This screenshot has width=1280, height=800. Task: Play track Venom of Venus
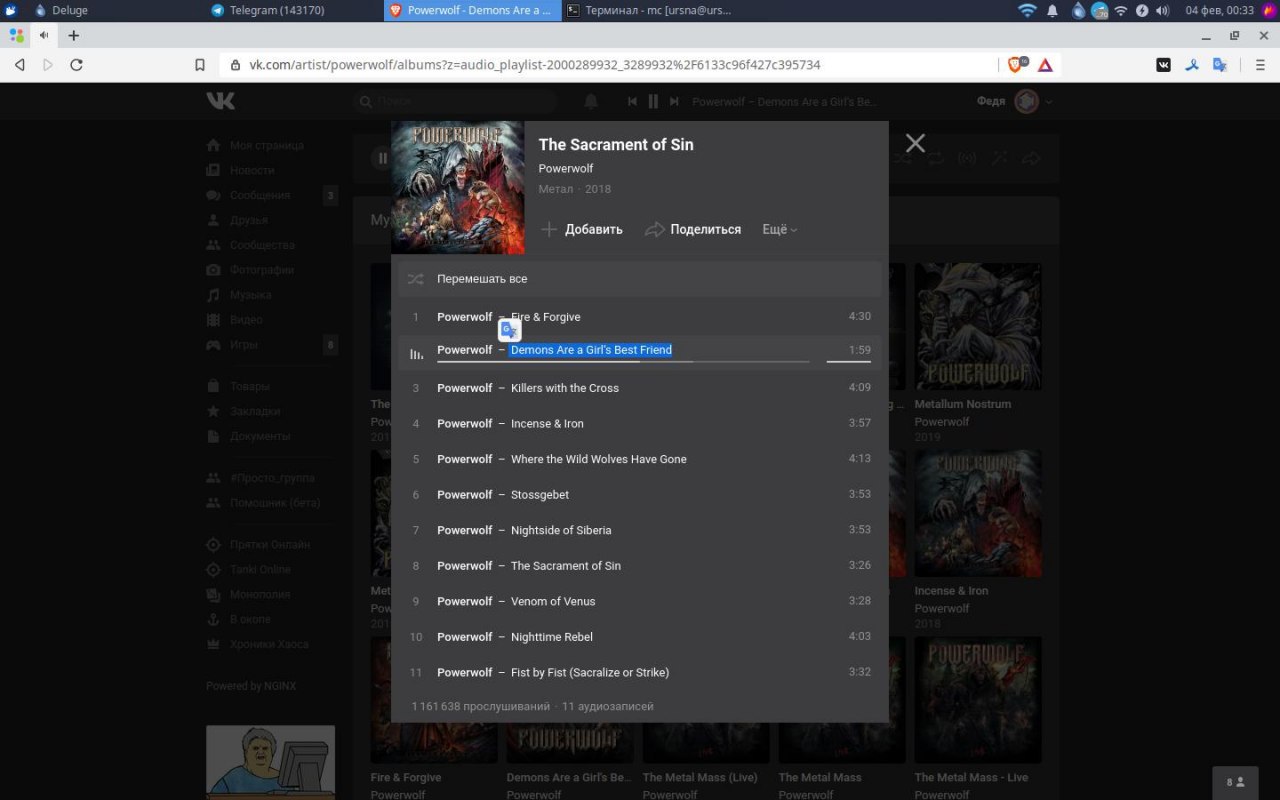point(640,601)
